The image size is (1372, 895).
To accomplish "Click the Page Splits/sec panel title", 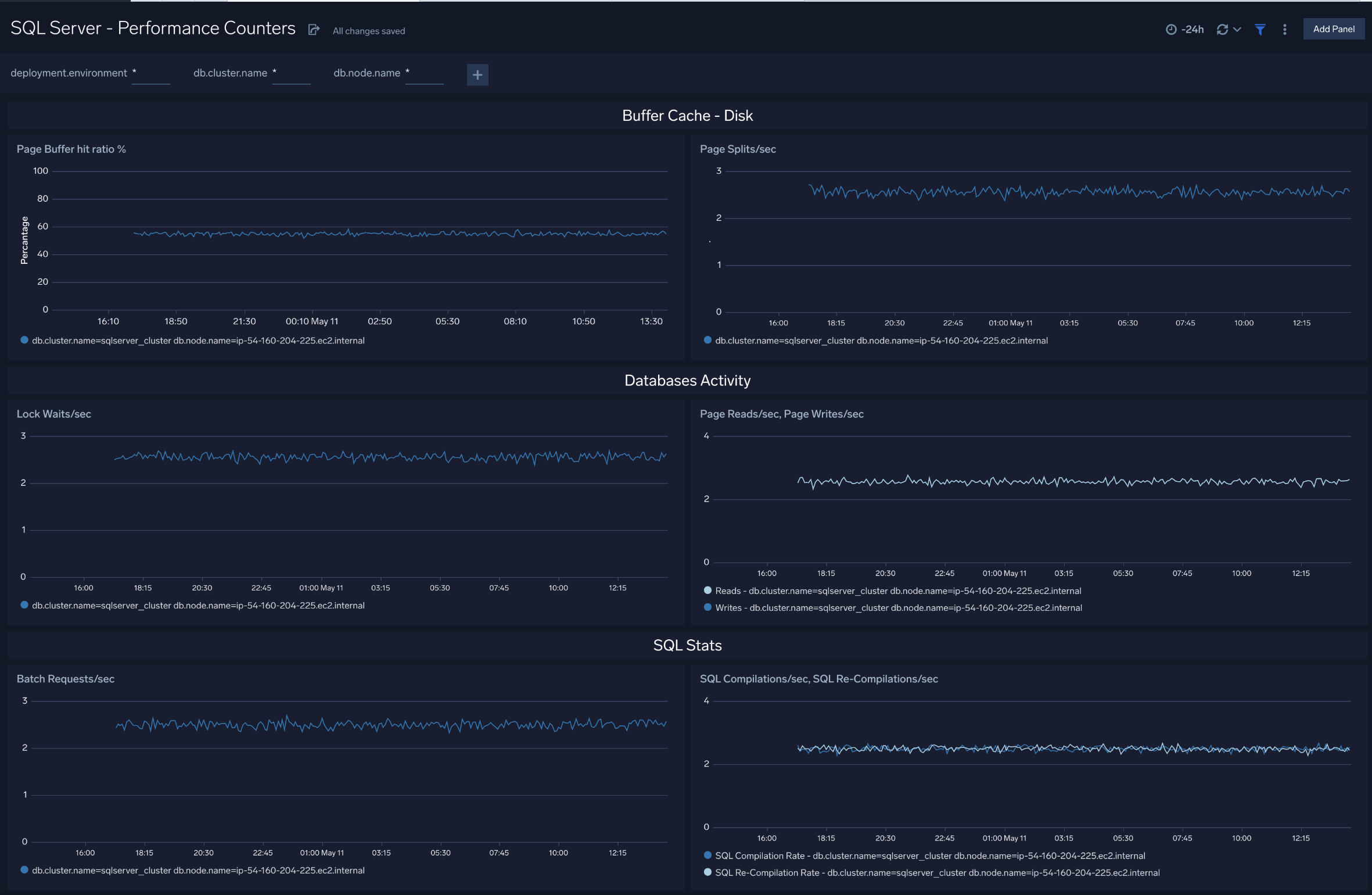I will coord(738,149).
